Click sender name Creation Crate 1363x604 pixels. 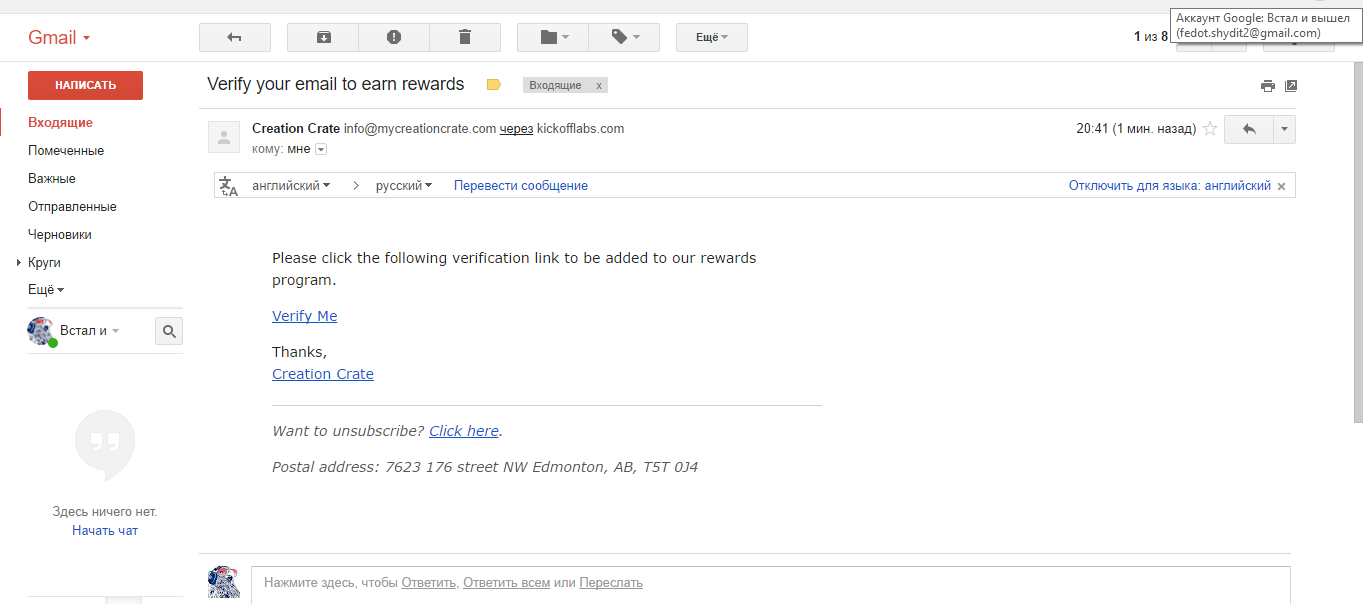tap(296, 128)
